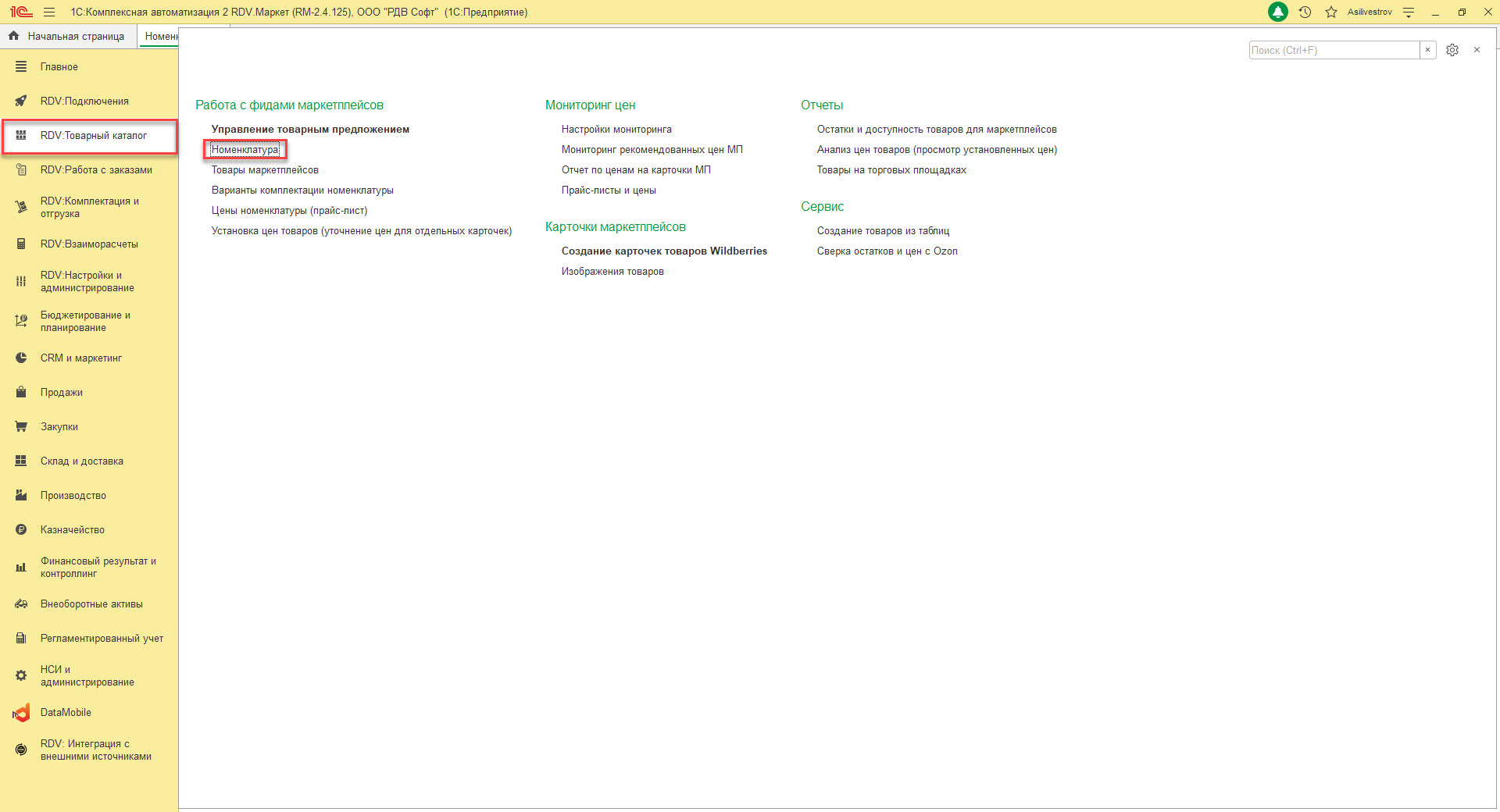
Task: Open the Закупки section
Action: (59, 427)
